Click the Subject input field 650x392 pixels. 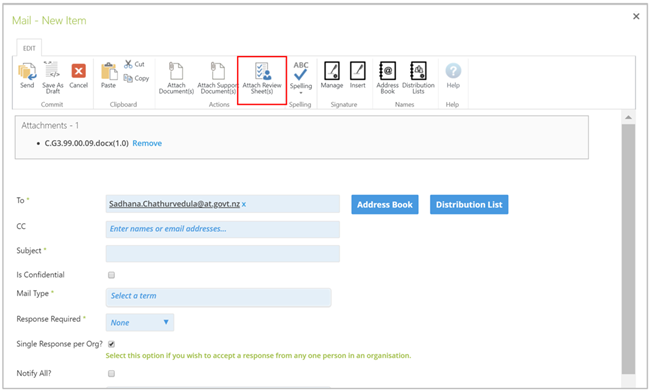(x=223, y=254)
